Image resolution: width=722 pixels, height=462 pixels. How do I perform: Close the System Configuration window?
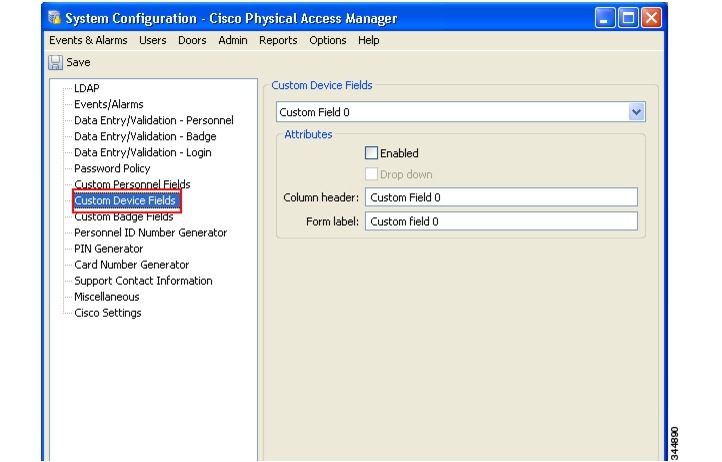tap(651, 18)
